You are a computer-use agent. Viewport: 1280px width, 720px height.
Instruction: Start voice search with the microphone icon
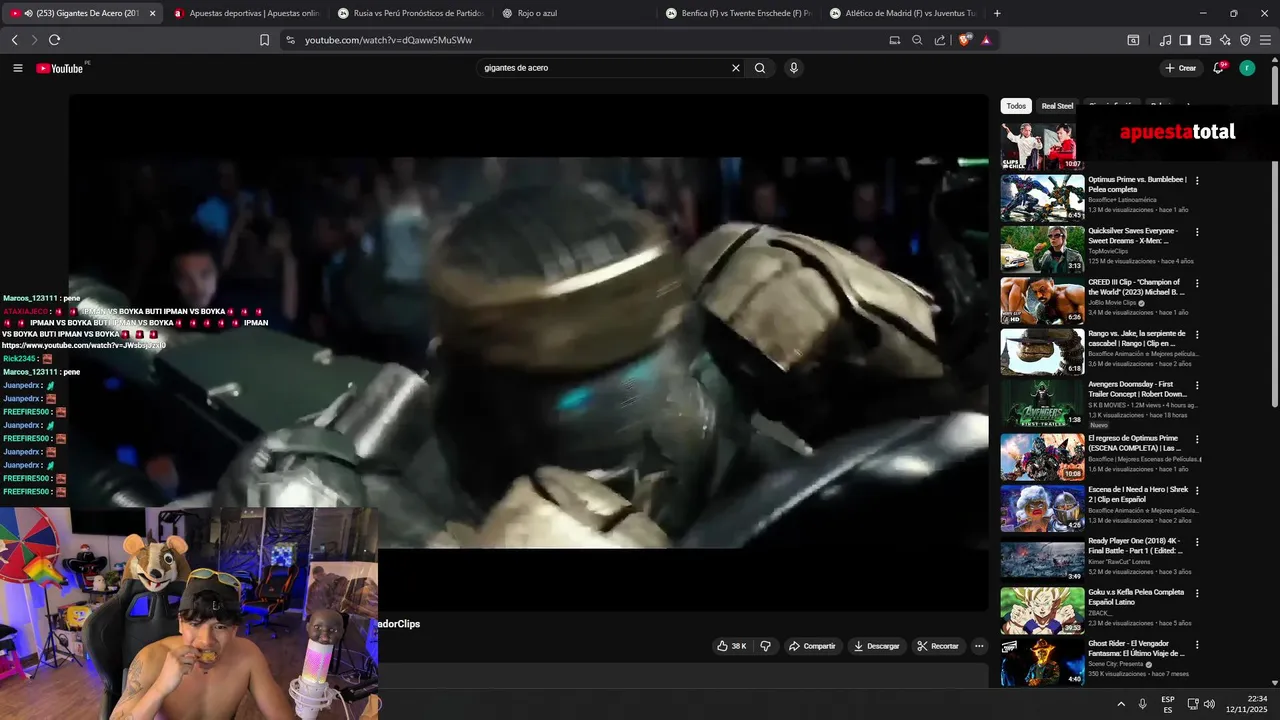[x=794, y=68]
